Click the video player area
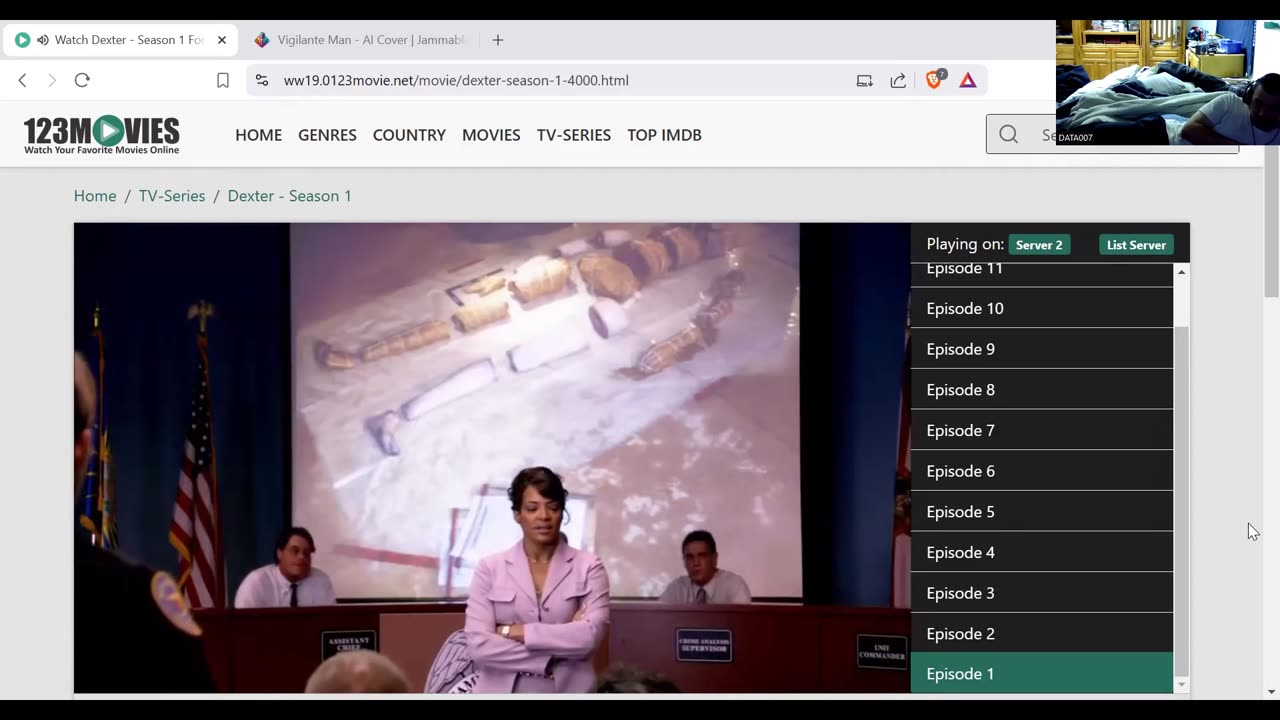This screenshot has width=1280, height=720. coord(492,458)
